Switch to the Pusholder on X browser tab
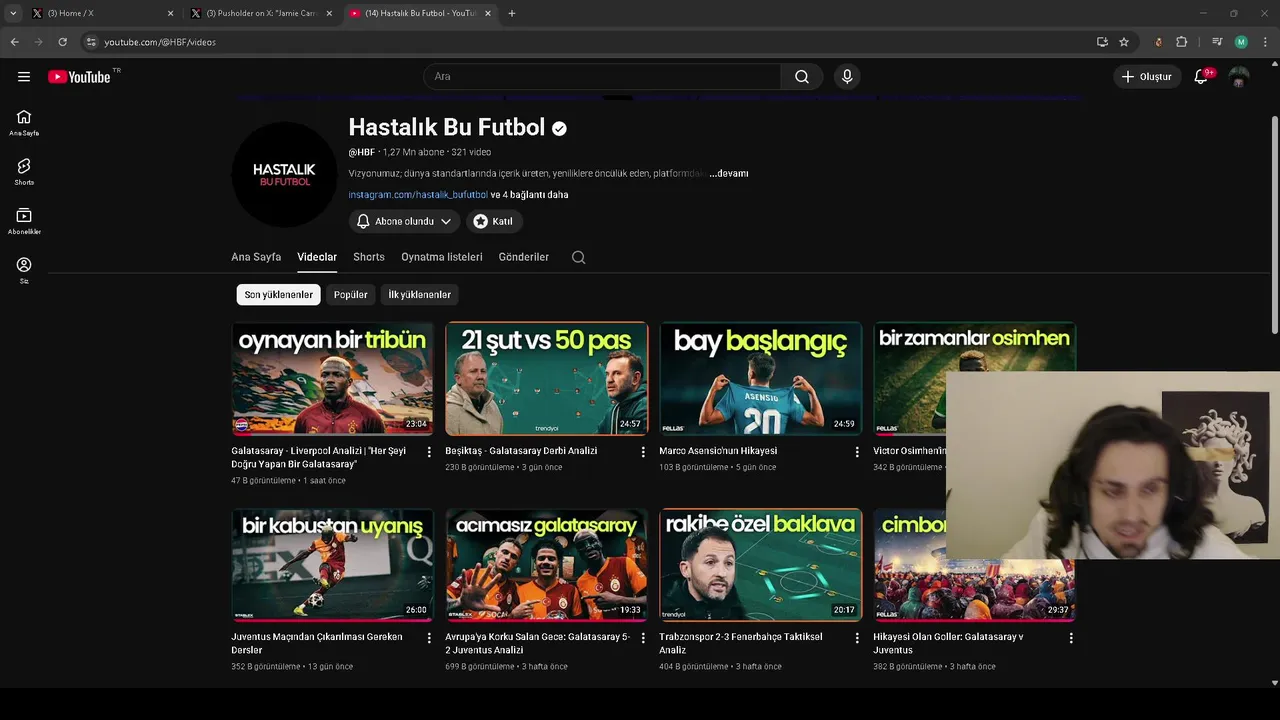 pos(260,13)
